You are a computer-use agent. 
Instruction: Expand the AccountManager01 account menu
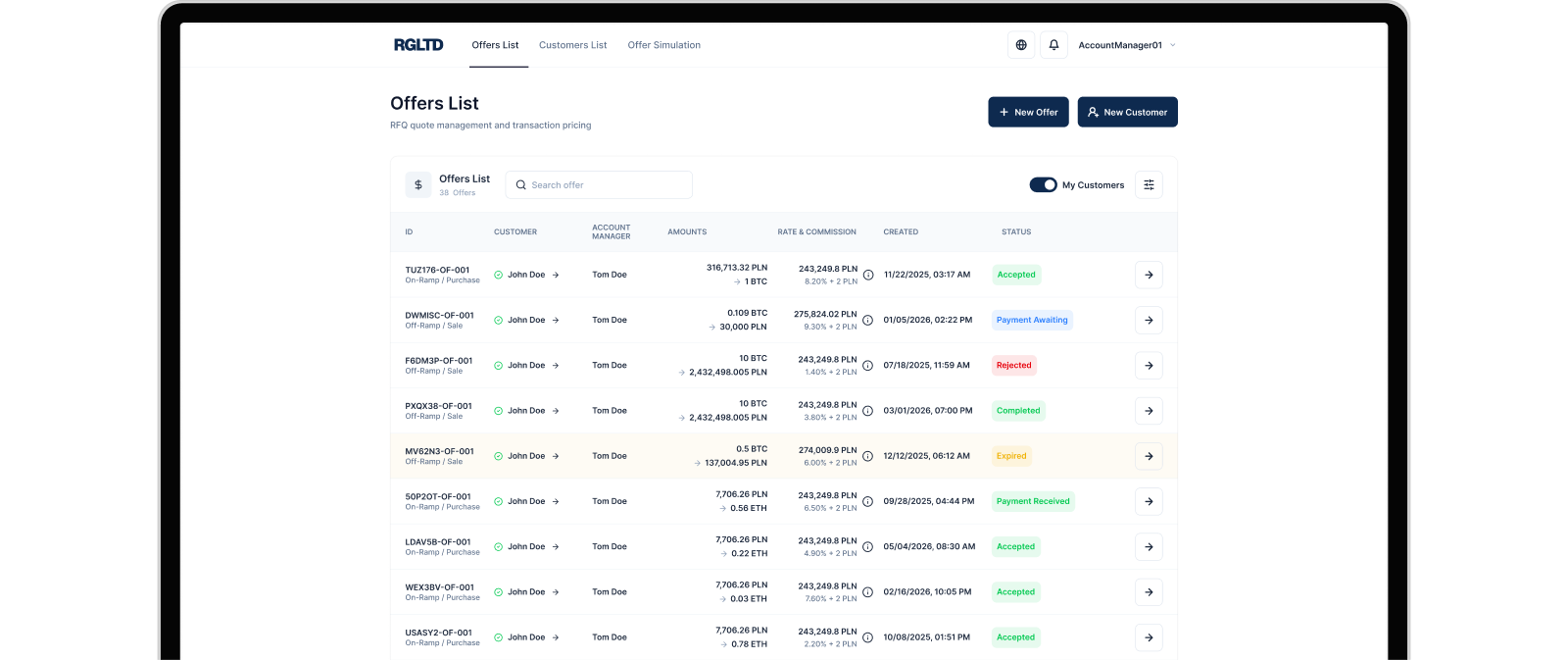(1127, 45)
